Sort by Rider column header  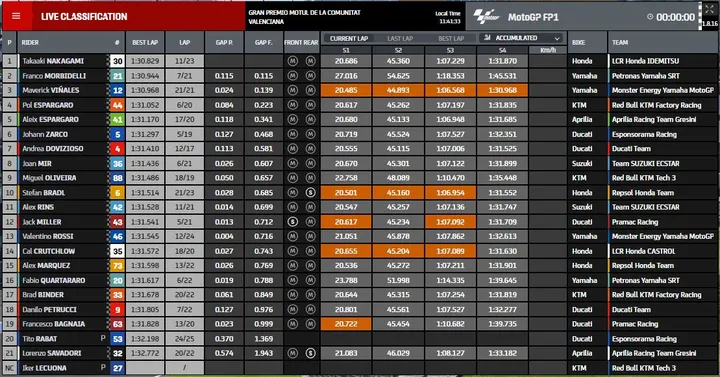[x=30, y=42]
